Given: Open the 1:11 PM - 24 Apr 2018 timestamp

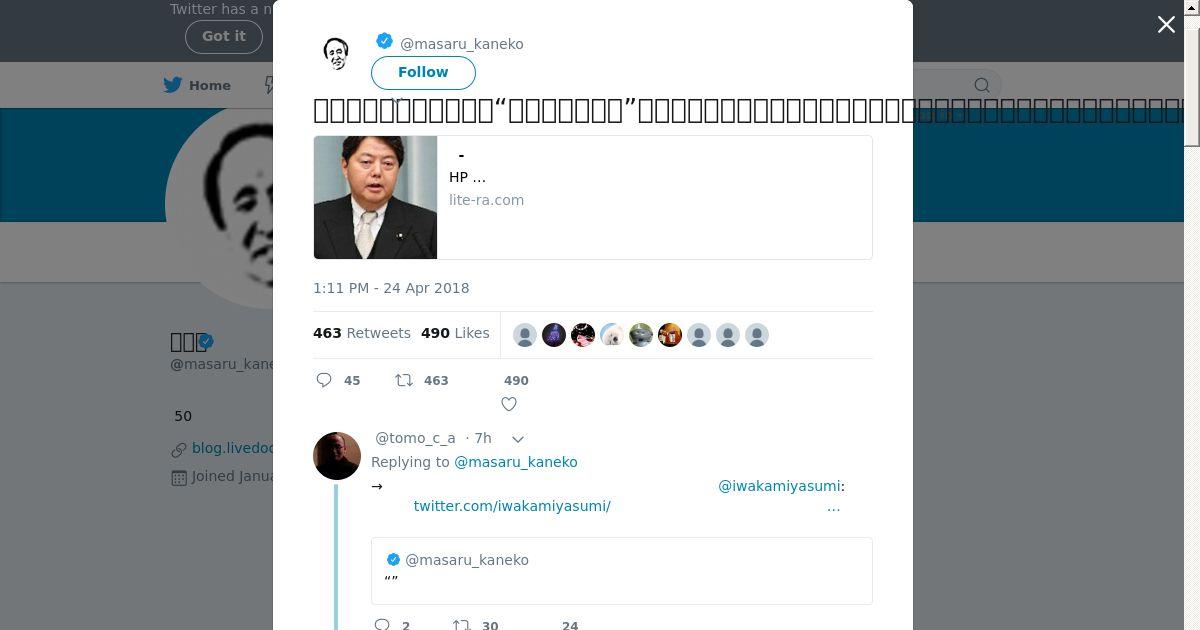Looking at the screenshot, I should click(391, 288).
